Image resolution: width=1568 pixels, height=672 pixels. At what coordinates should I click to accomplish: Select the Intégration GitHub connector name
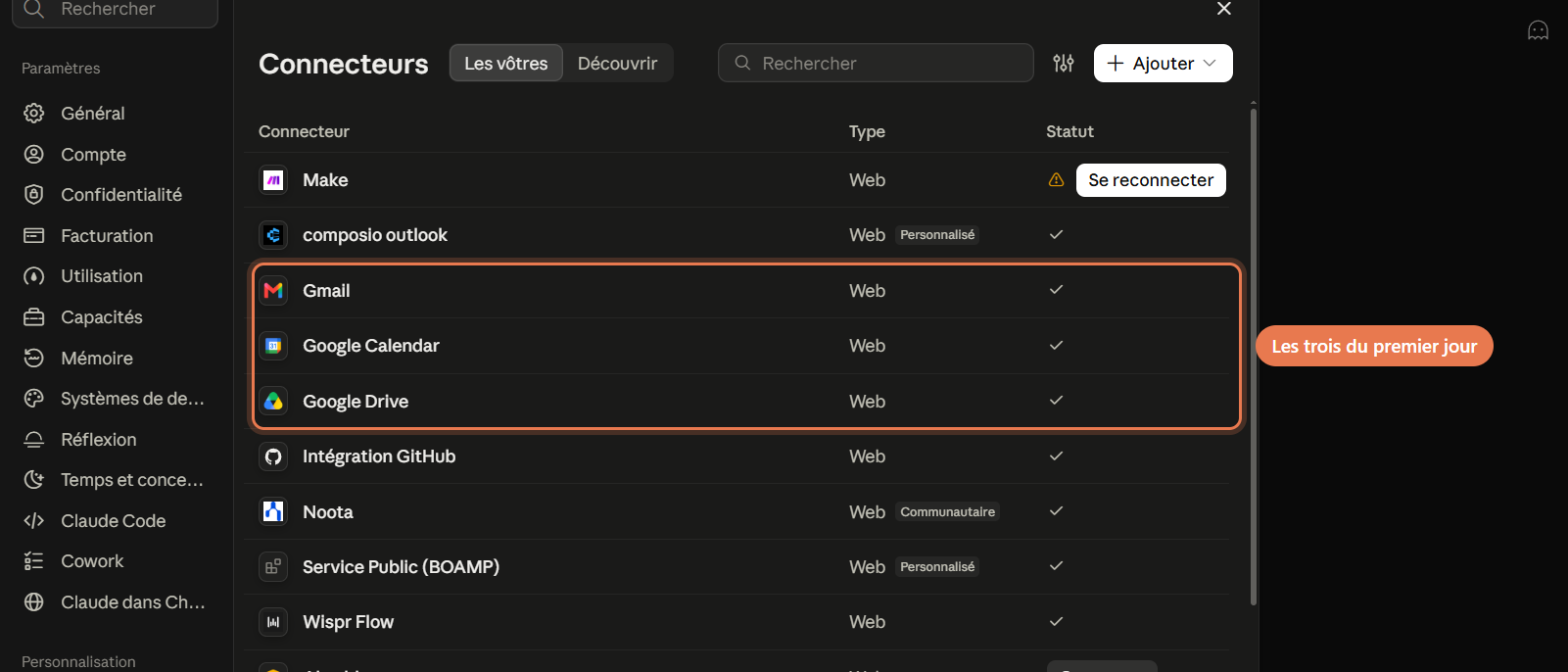coord(379,456)
